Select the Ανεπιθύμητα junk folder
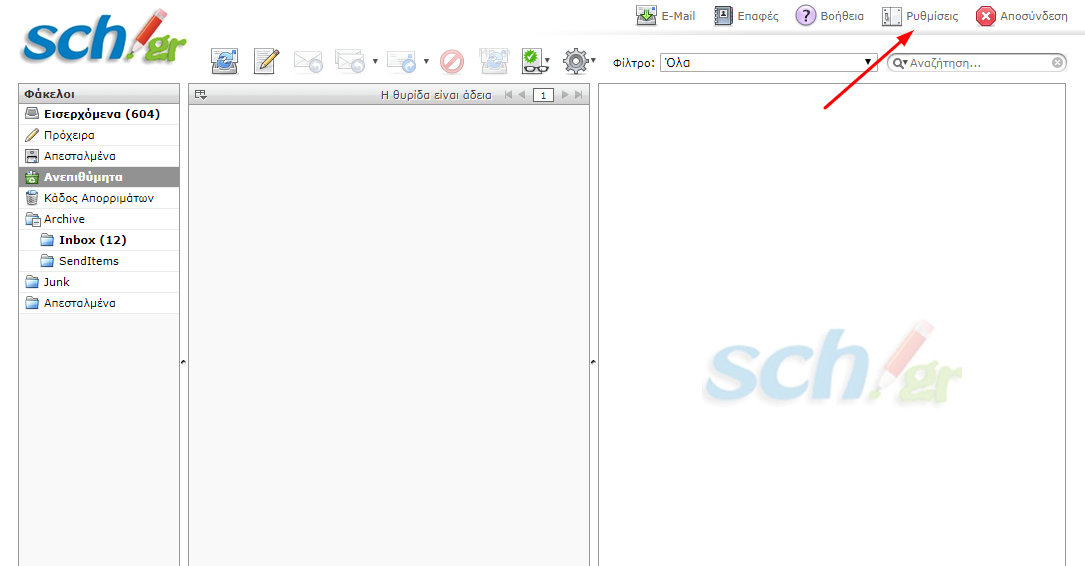The width and height of the screenshot is (1085, 566). coord(99,177)
